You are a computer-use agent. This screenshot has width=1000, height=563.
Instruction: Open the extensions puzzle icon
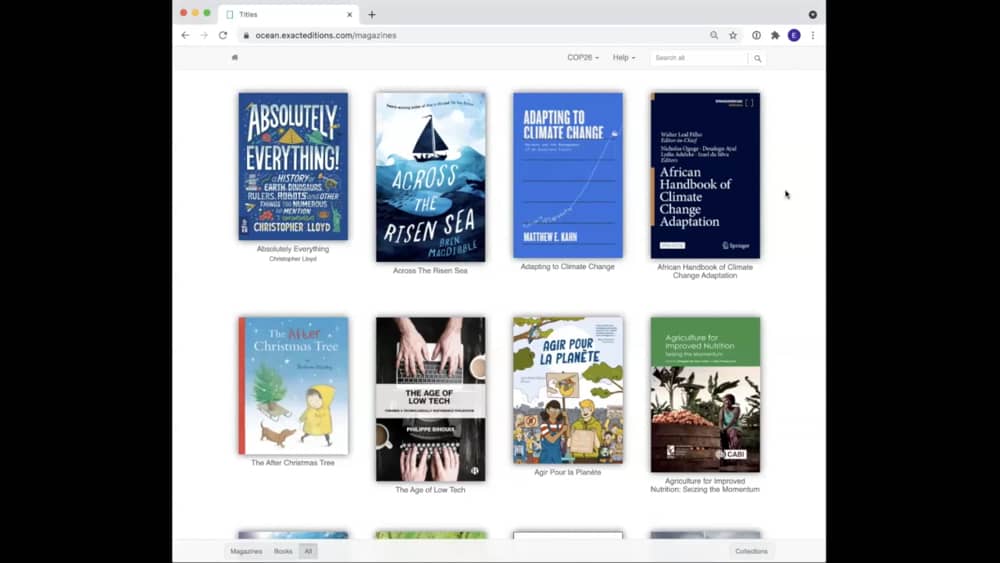(x=775, y=35)
